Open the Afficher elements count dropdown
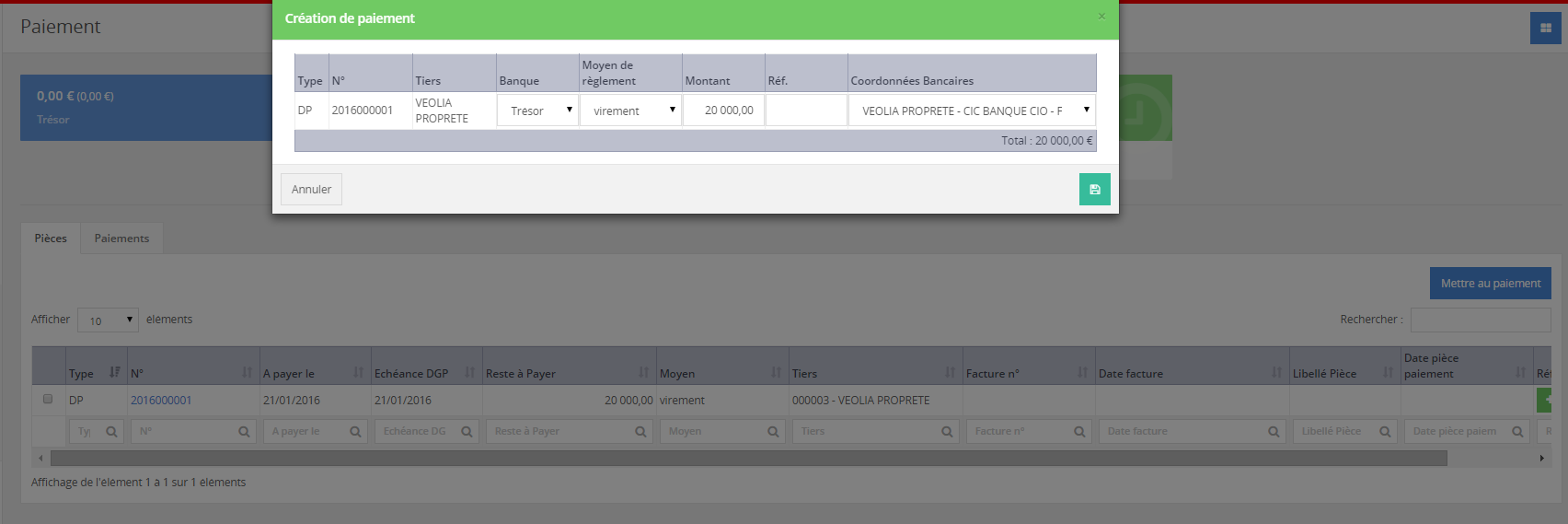 point(108,320)
